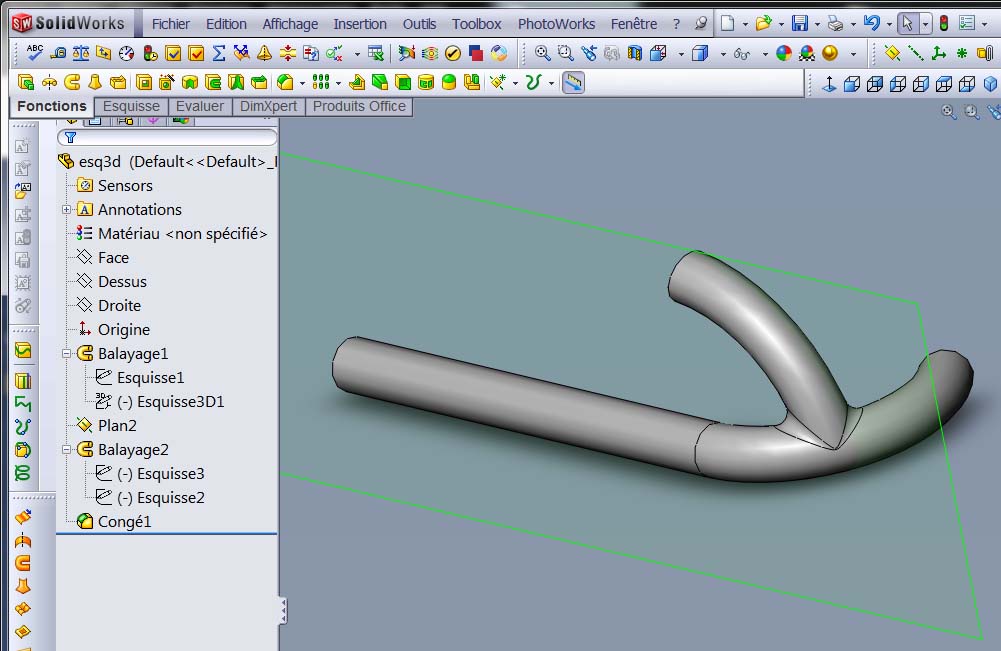Open the Section View icon
This screenshot has width=1001, height=651.
[635, 54]
